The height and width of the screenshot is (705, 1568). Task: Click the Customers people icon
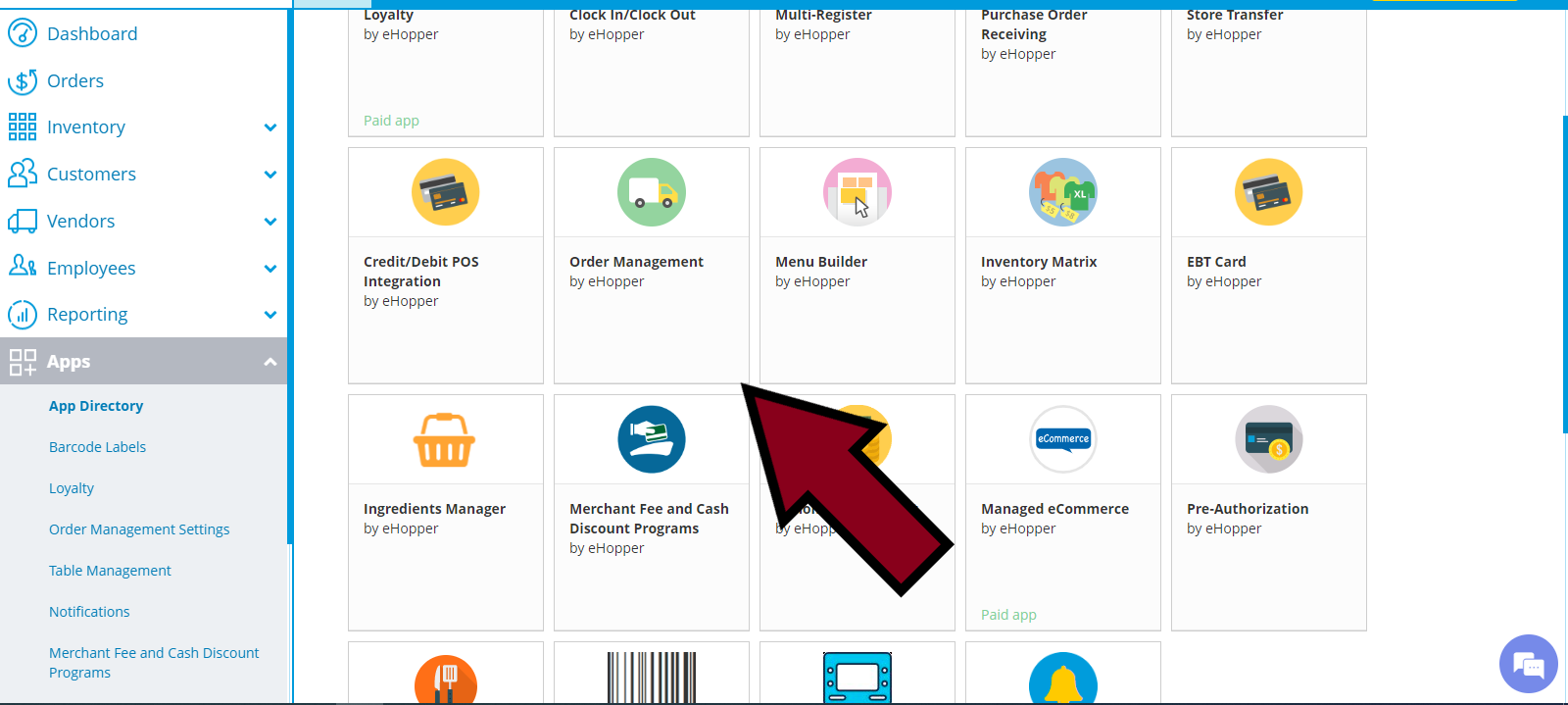[x=23, y=174]
